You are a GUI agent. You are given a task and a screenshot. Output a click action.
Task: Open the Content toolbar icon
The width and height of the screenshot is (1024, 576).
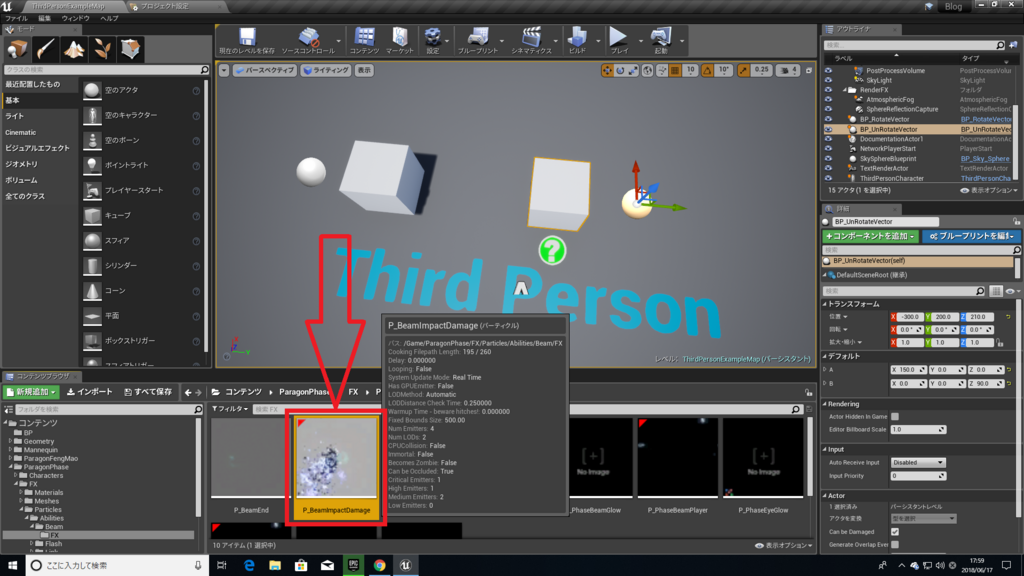click(364, 40)
